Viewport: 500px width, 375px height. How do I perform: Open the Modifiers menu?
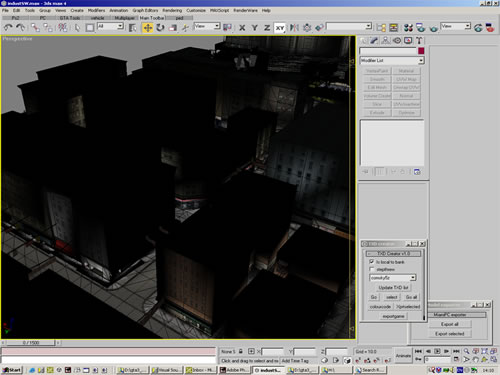(x=96, y=10)
